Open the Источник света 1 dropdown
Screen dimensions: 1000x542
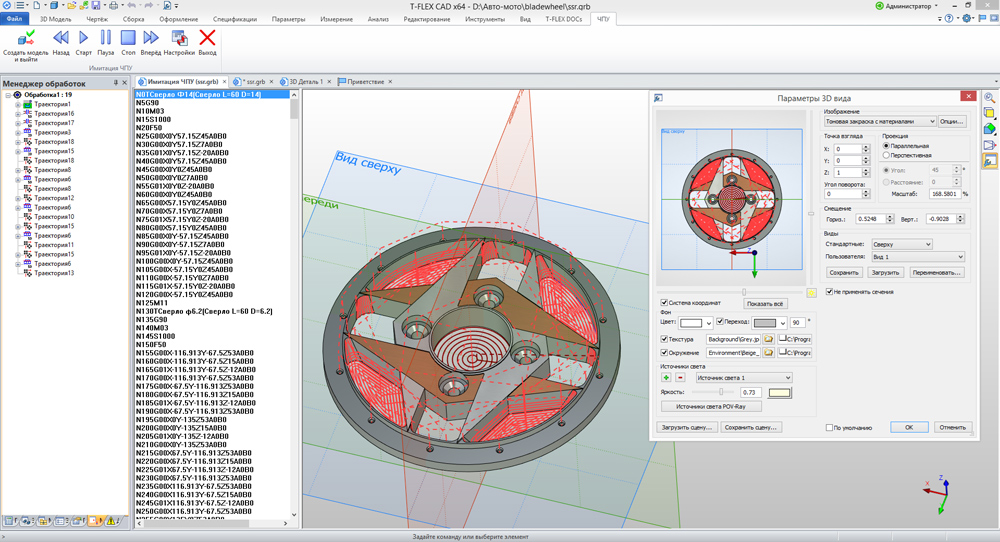pos(745,377)
